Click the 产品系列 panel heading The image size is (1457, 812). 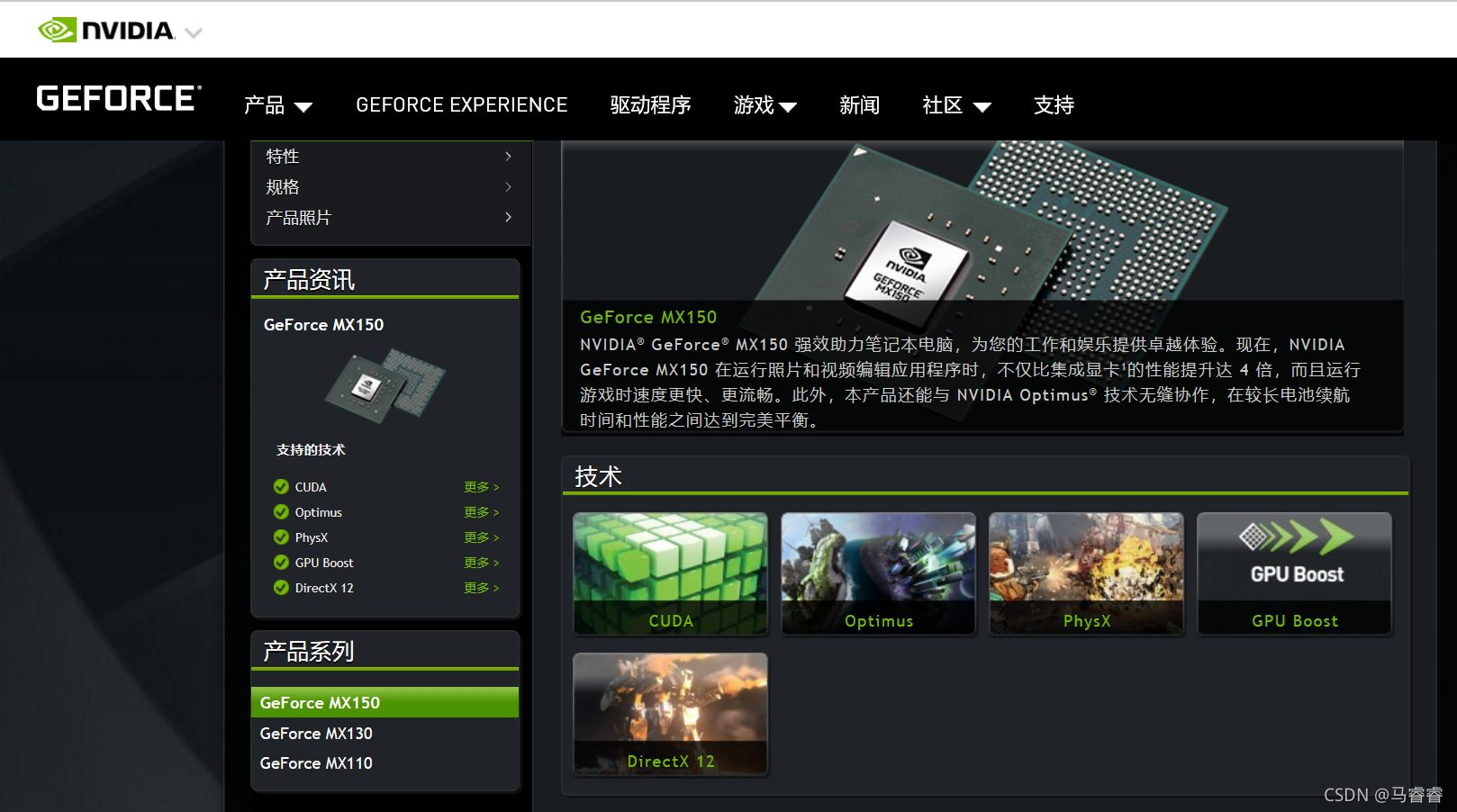(x=308, y=651)
